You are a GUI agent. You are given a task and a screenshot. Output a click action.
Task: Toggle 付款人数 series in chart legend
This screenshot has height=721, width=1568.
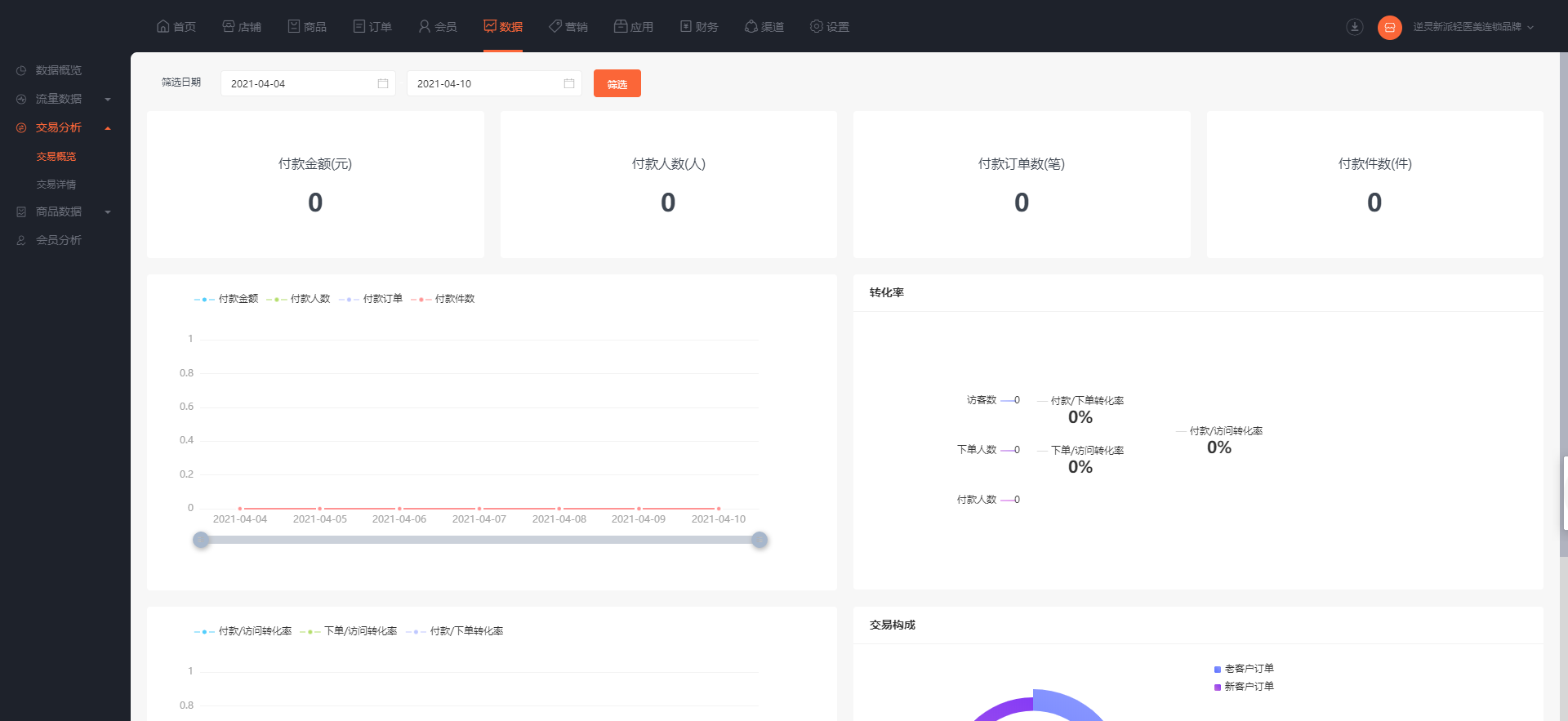pyautogui.click(x=298, y=299)
